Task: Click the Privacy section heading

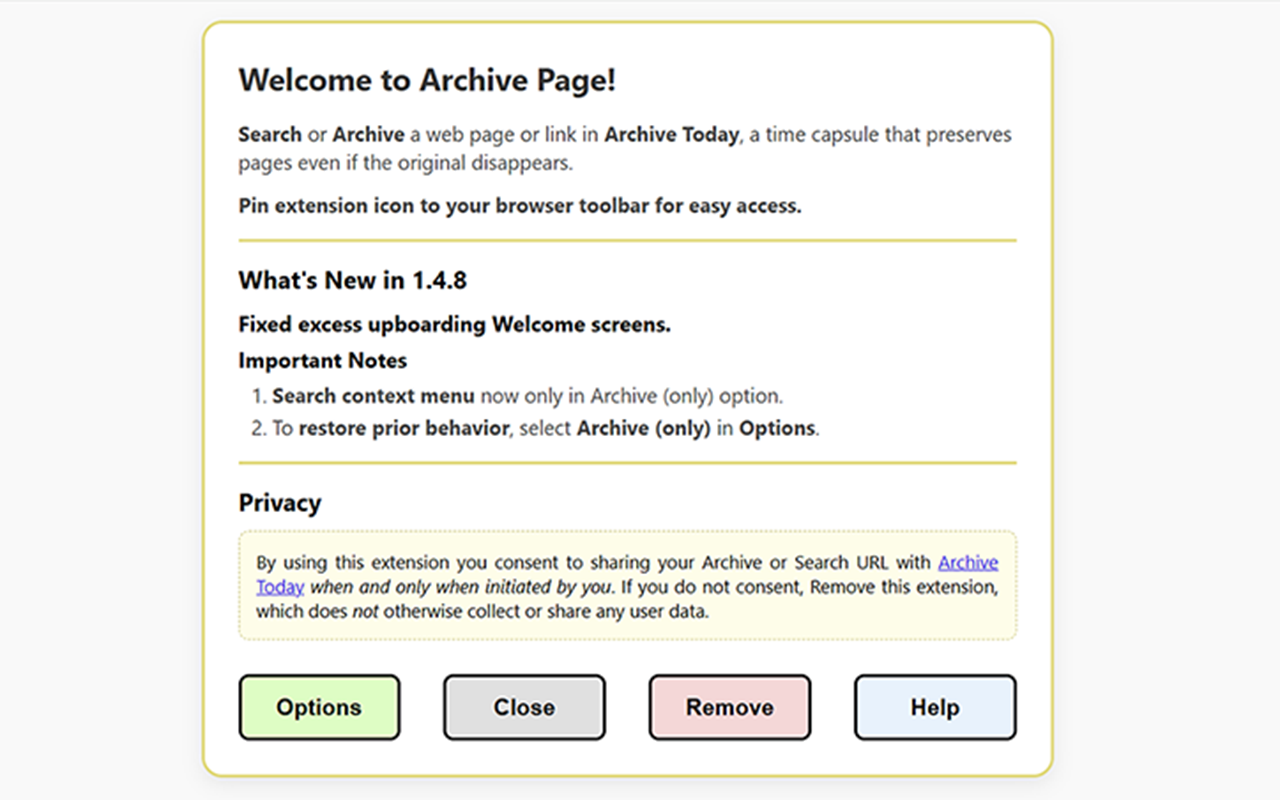Action: pyautogui.click(x=280, y=502)
